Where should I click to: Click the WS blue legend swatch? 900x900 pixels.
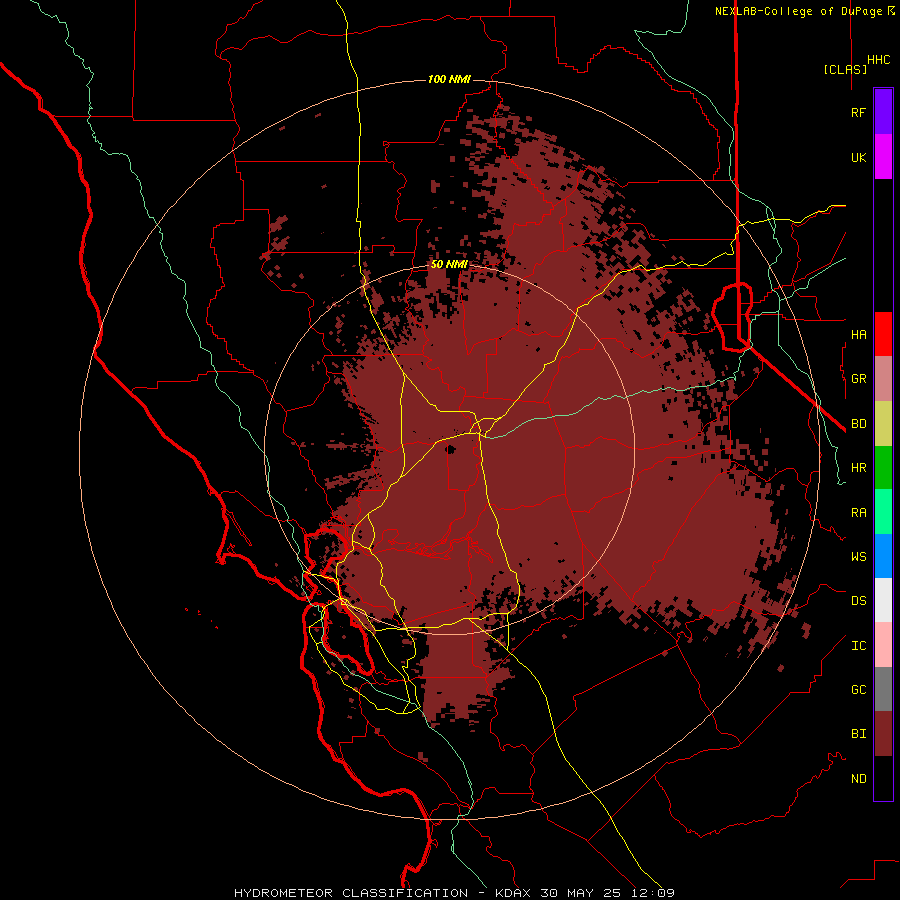(x=883, y=556)
